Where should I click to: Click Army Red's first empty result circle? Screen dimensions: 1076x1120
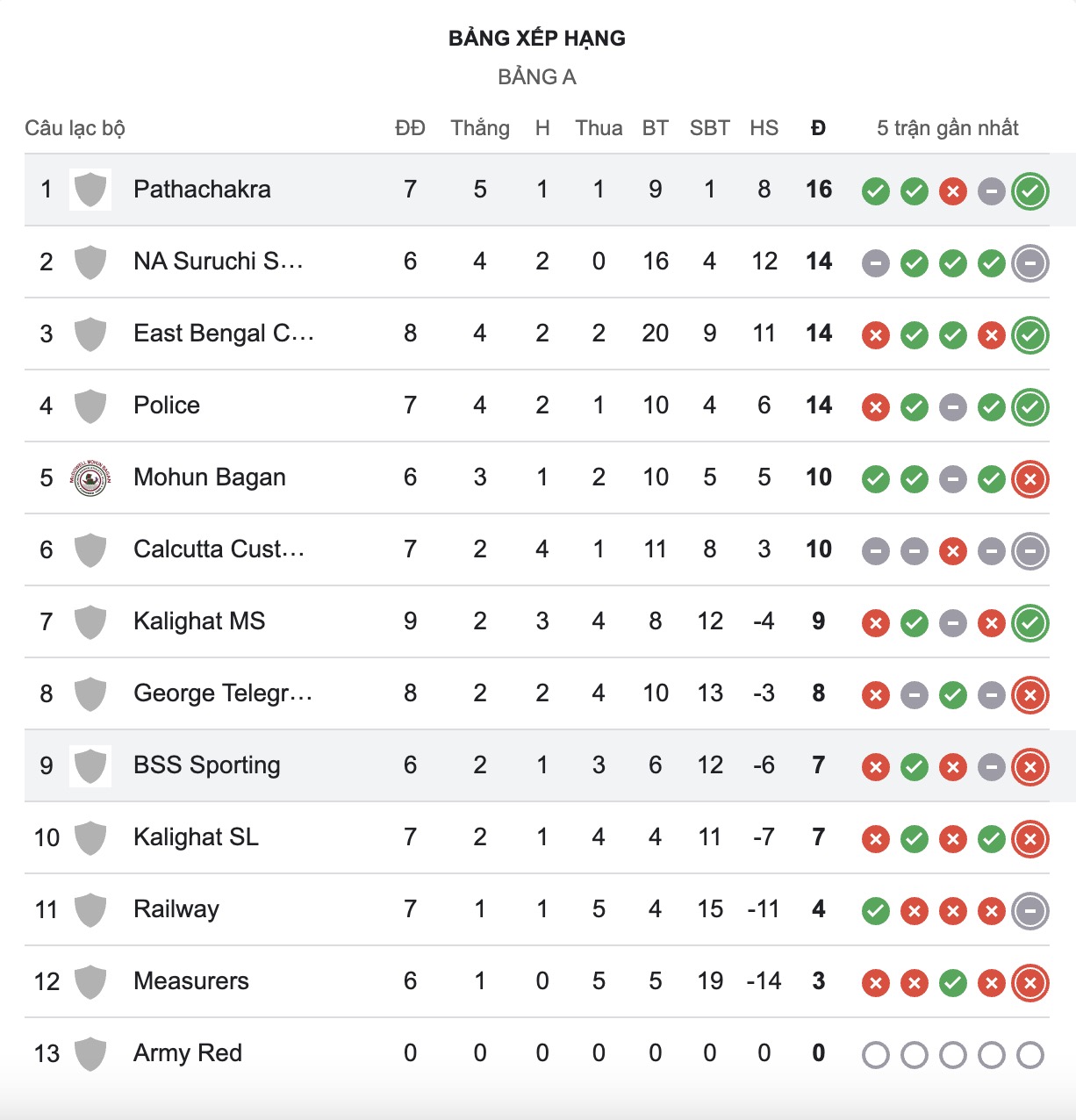coord(876,1055)
